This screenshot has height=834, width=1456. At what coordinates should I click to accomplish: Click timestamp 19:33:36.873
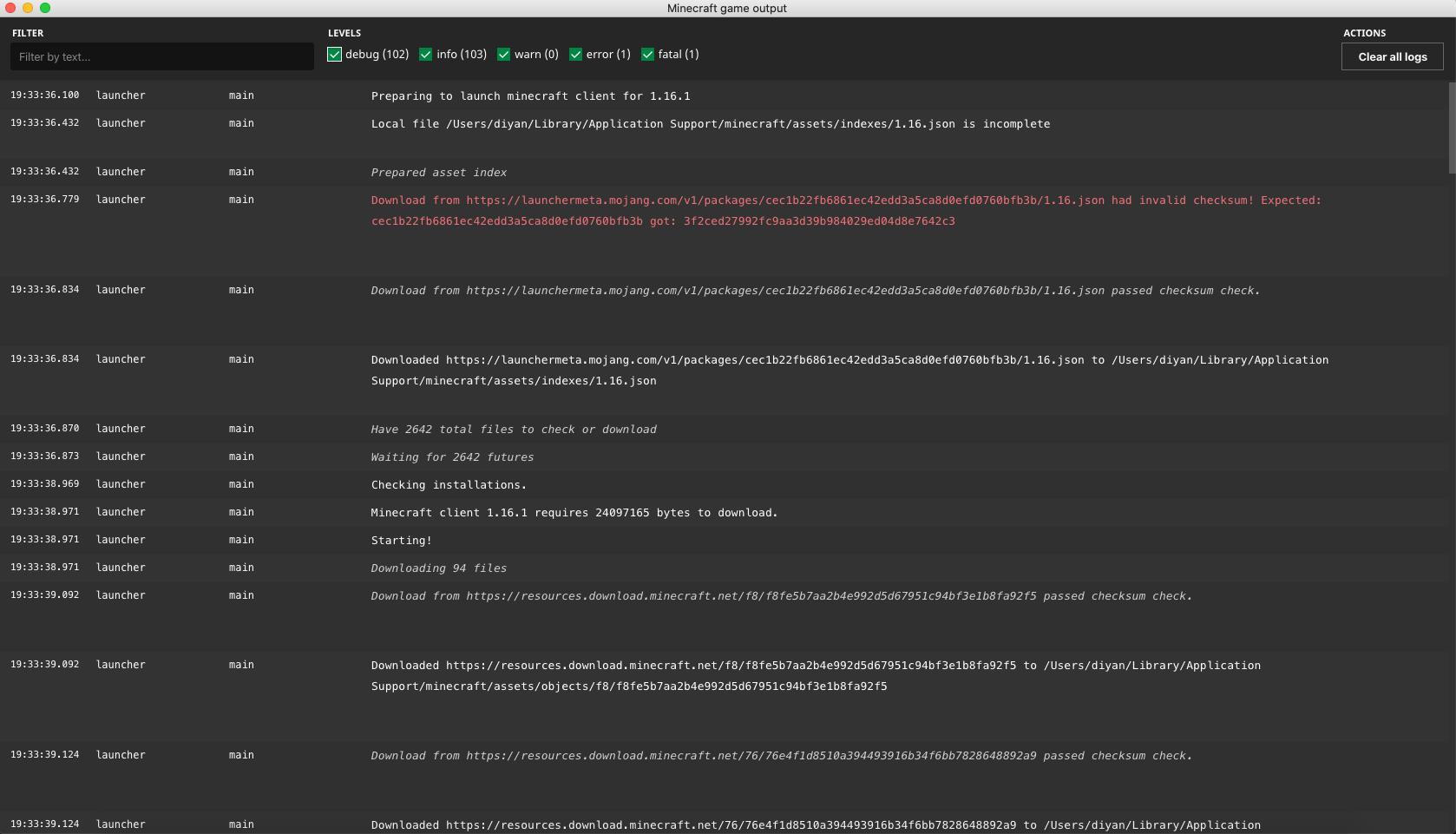44,456
